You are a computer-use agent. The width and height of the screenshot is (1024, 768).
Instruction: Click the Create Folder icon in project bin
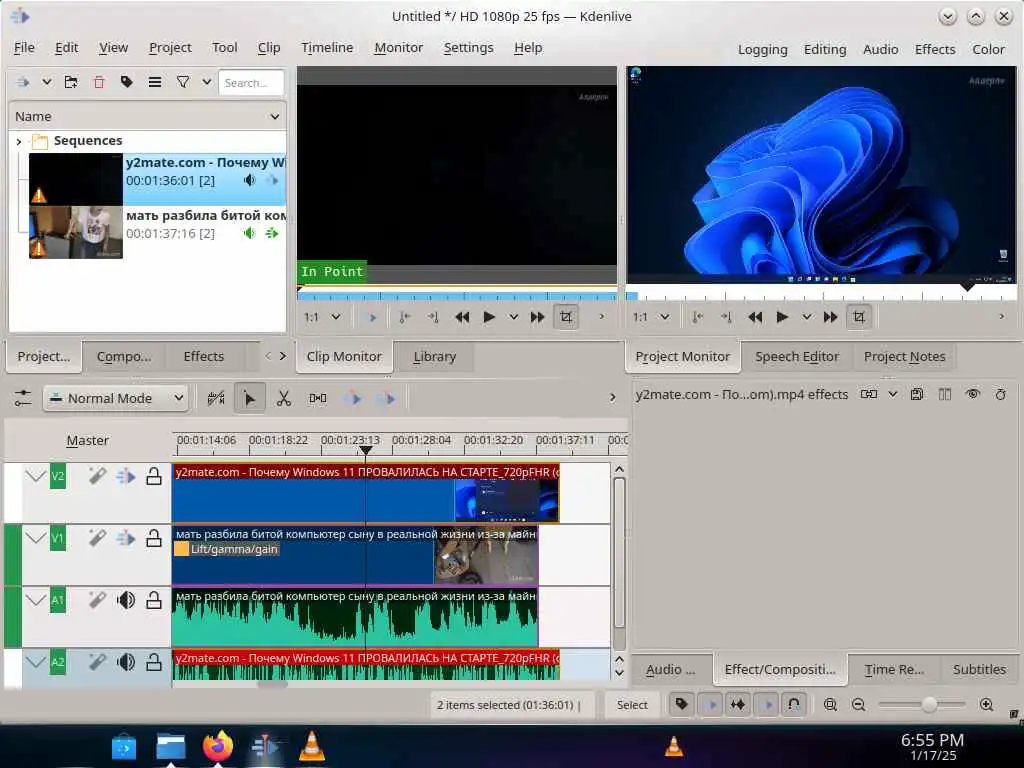pos(71,82)
